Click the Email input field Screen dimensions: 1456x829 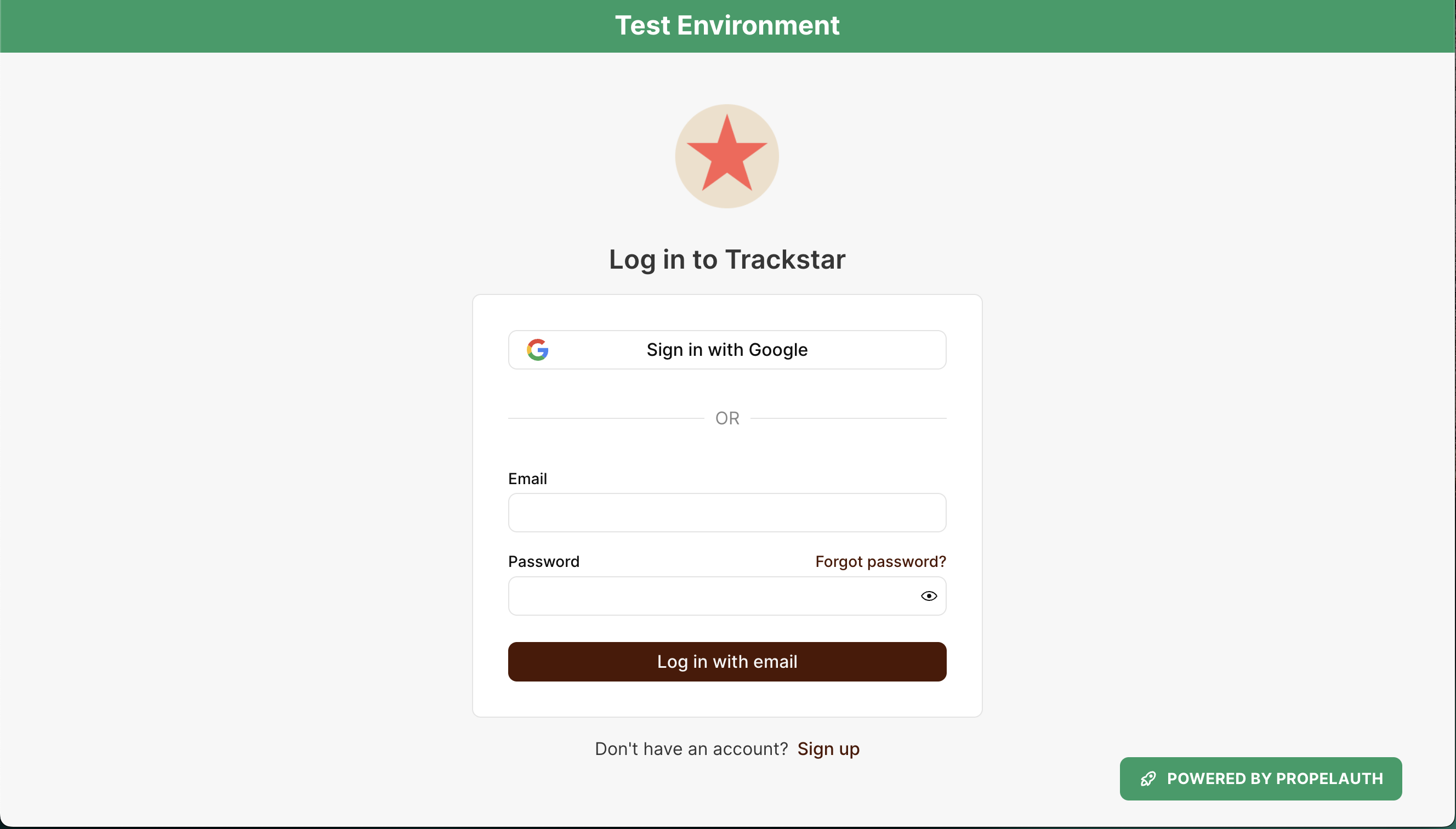[727, 513]
